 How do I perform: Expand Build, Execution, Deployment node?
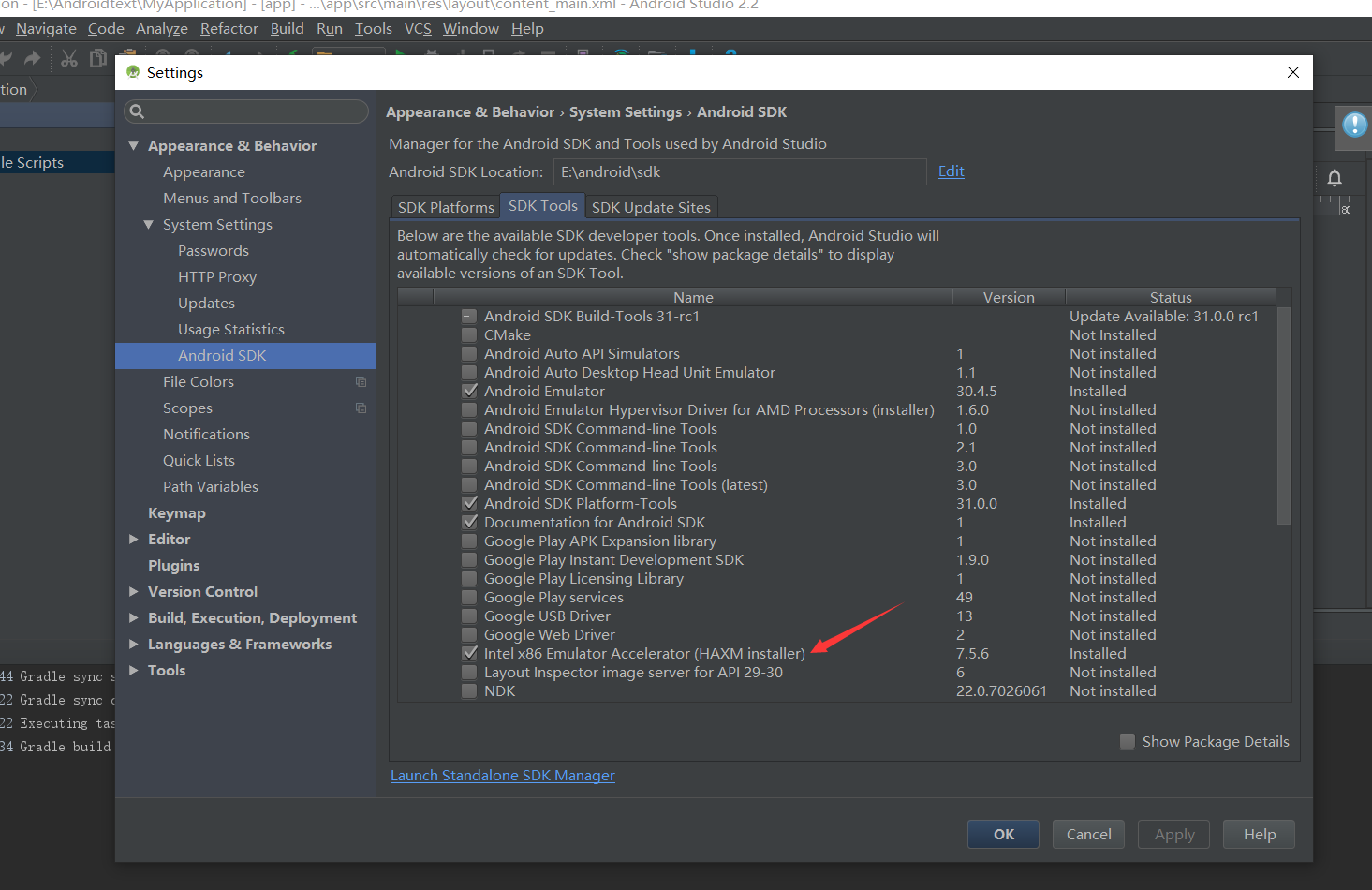133,618
